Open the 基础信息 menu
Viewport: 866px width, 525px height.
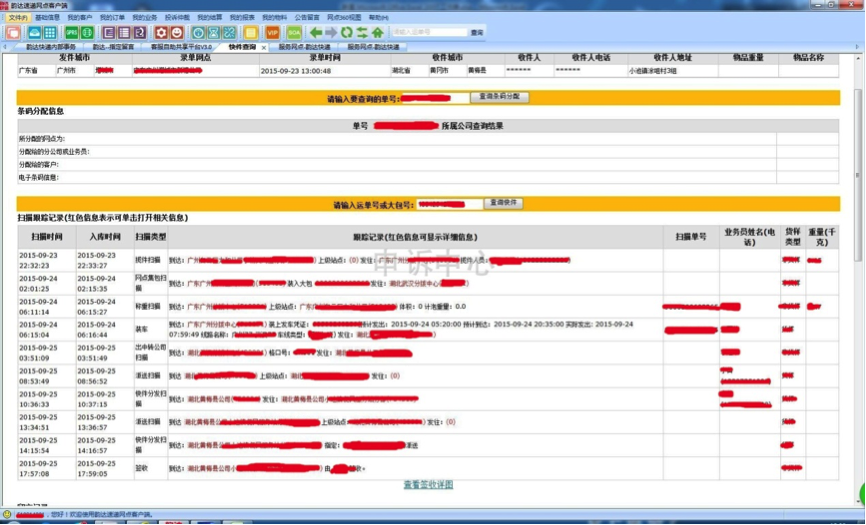(47, 18)
